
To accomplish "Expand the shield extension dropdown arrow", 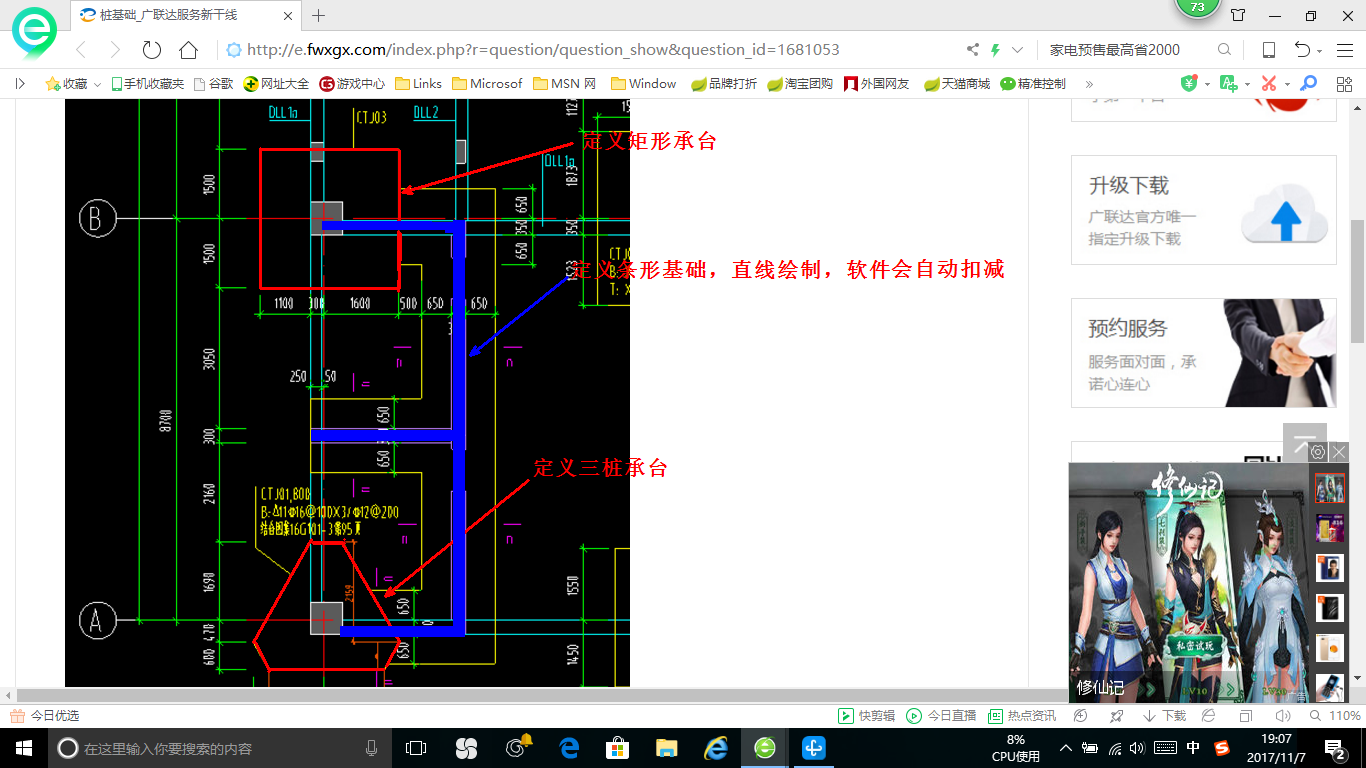I will (1207, 85).
